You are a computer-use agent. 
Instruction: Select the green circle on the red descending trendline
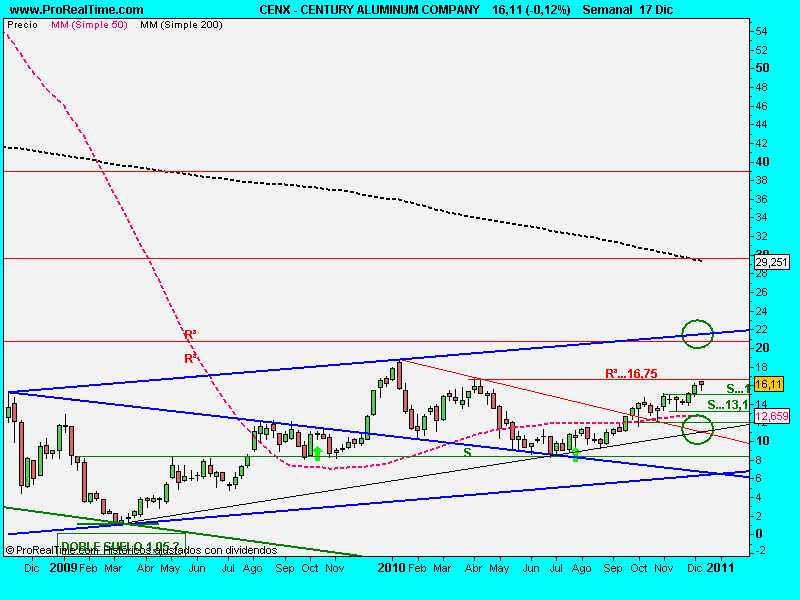[697, 429]
